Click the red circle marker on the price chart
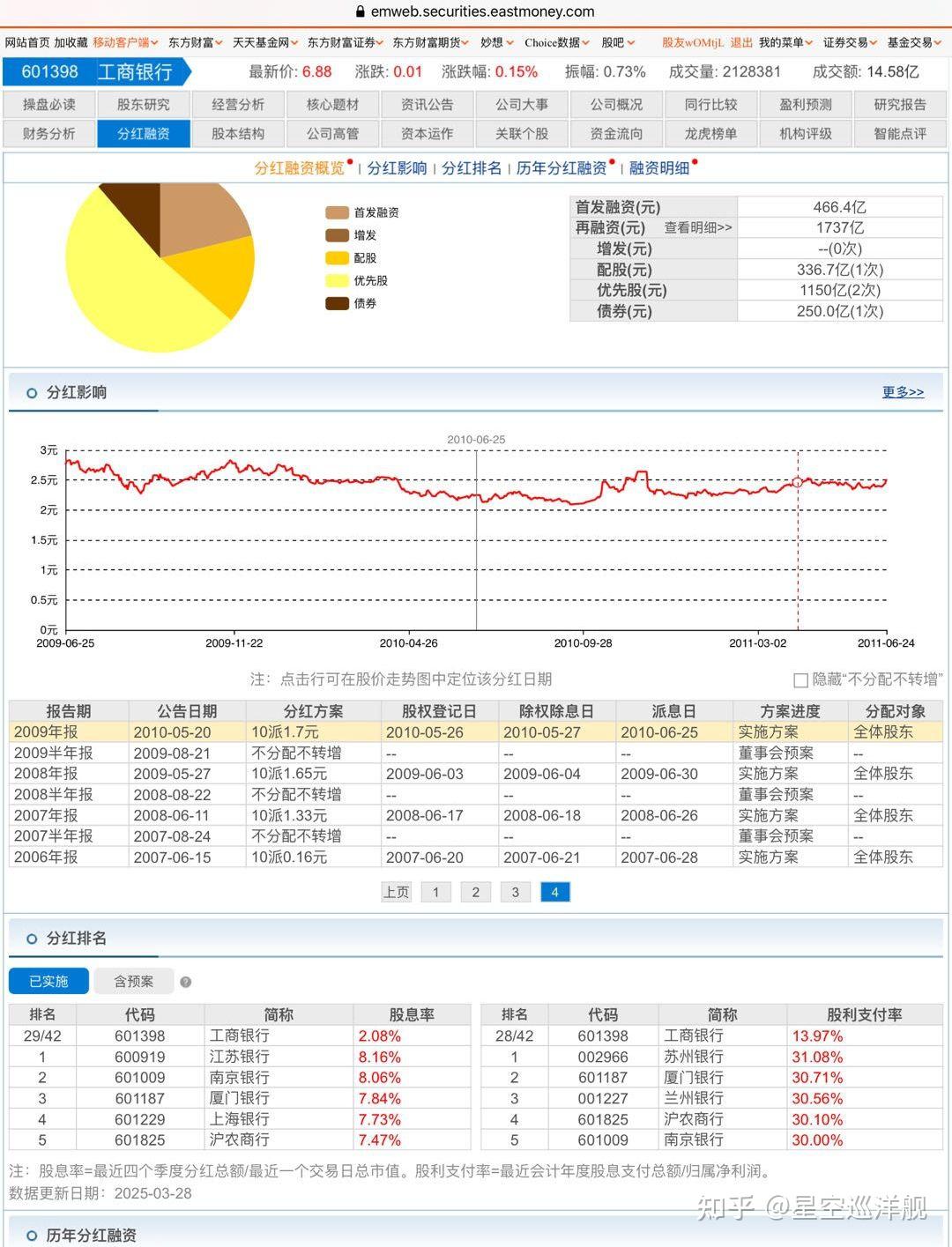Viewport: 952px width, 1247px height. pyautogui.click(x=798, y=482)
